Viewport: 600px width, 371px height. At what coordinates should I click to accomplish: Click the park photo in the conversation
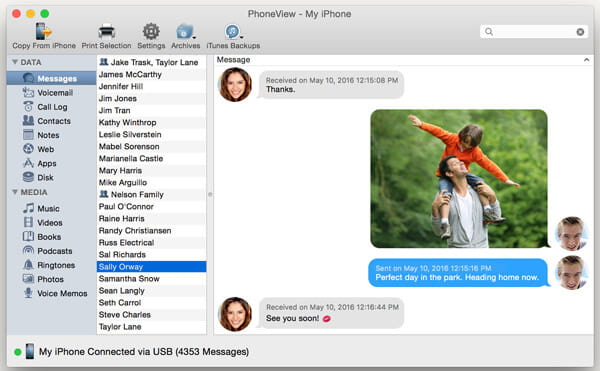459,179
